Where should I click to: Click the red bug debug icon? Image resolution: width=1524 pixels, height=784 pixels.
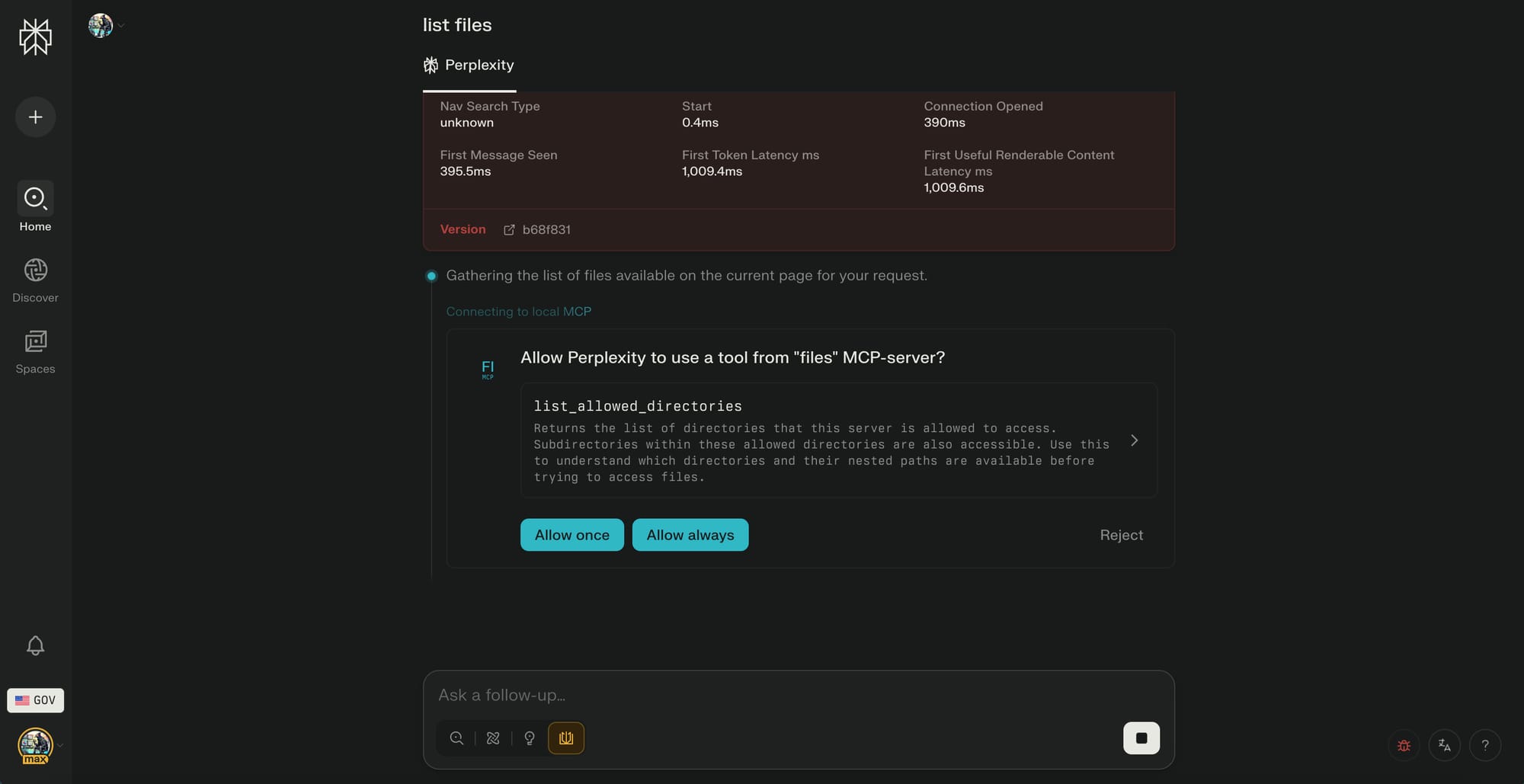[1404, 745]
